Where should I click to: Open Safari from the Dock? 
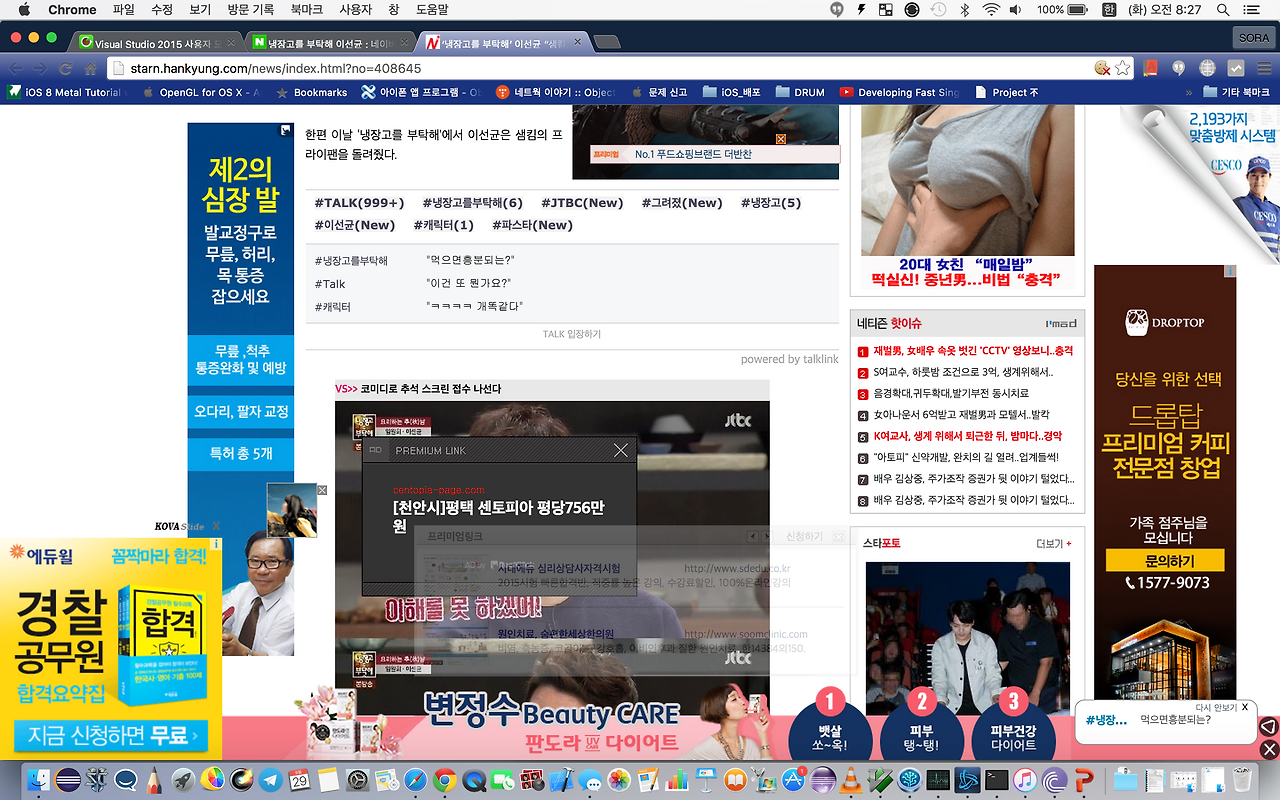[x=416, y=780]
